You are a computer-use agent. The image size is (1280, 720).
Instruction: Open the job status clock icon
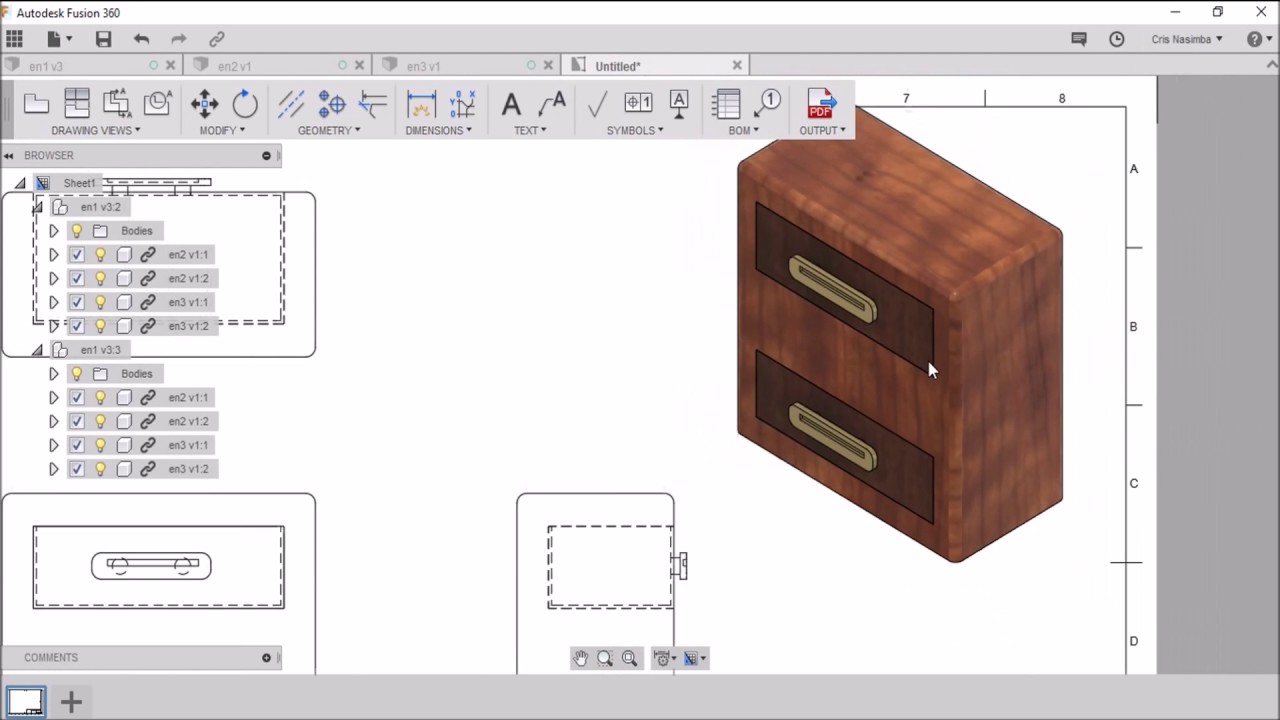1117,39
